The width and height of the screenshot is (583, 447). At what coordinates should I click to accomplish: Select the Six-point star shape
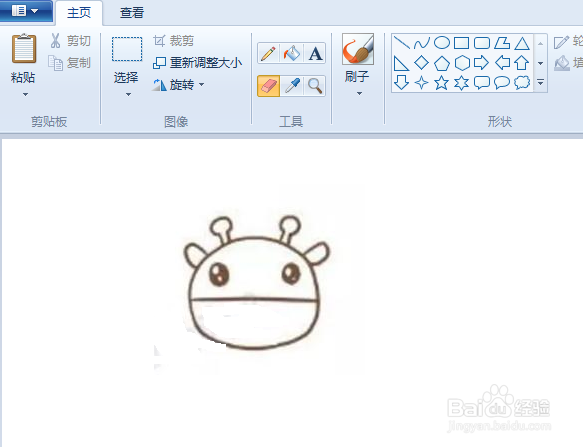tap(461, 83)
